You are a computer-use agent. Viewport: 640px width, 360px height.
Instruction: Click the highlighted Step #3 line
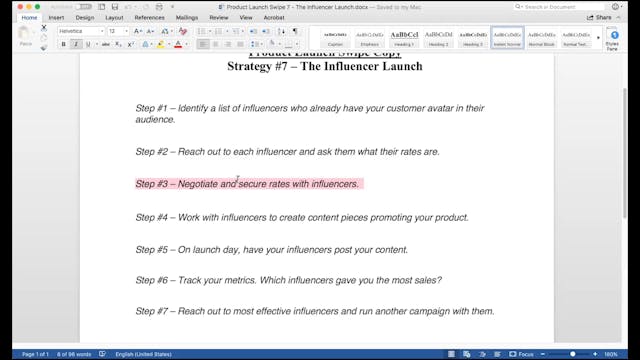249,184
